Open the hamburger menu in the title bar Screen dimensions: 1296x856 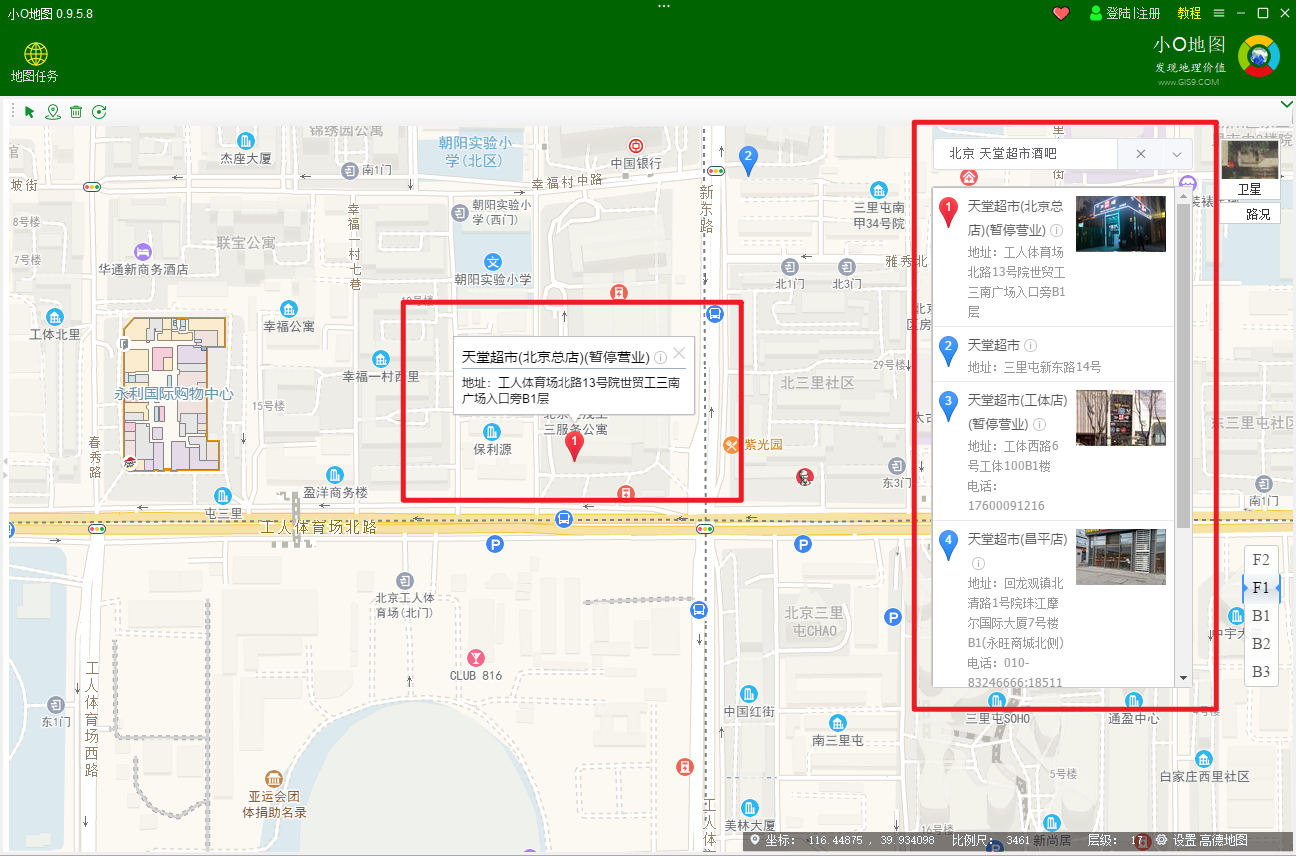tap(1219, 13)
